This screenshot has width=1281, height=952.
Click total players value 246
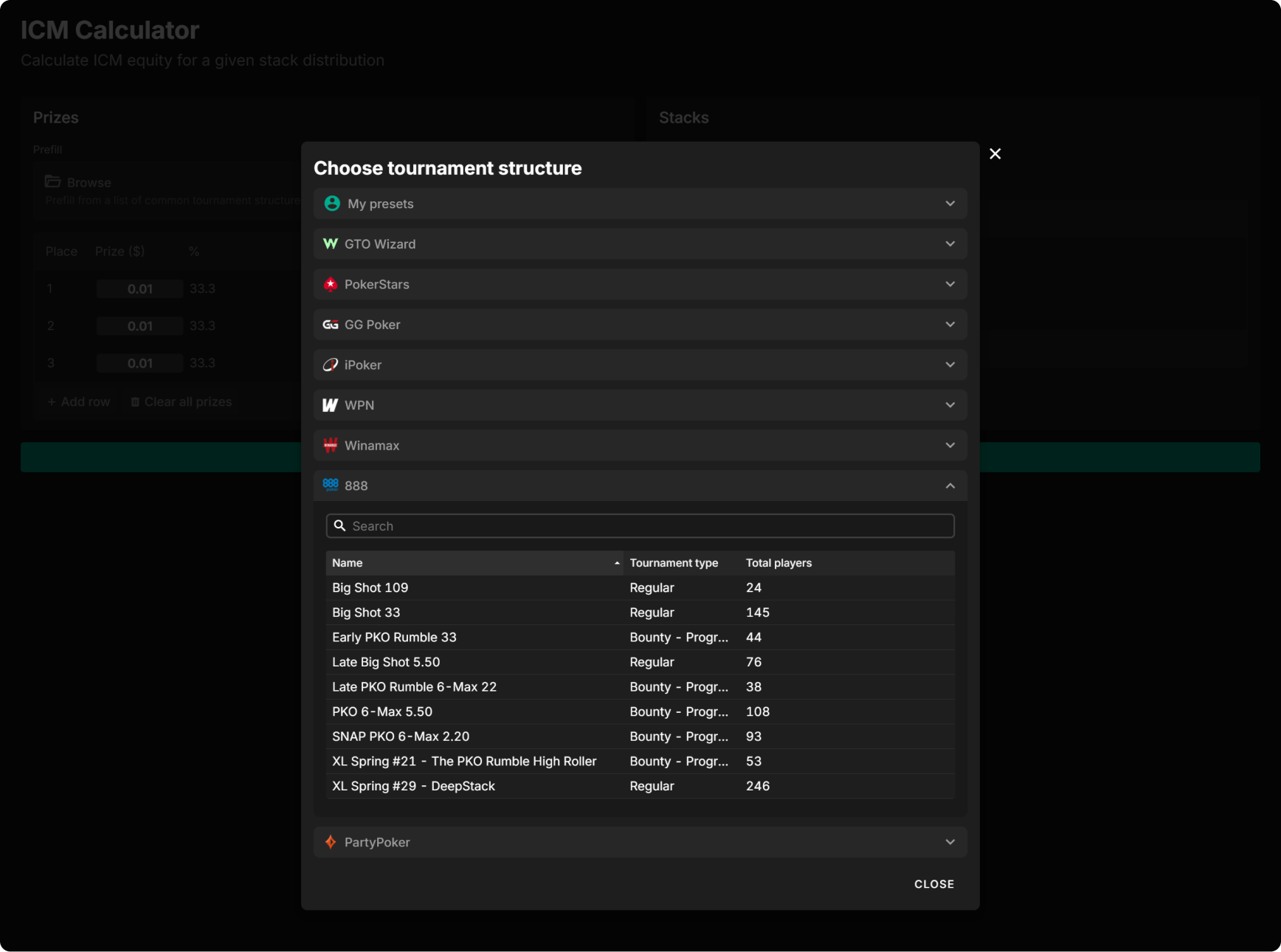(758, 786)
